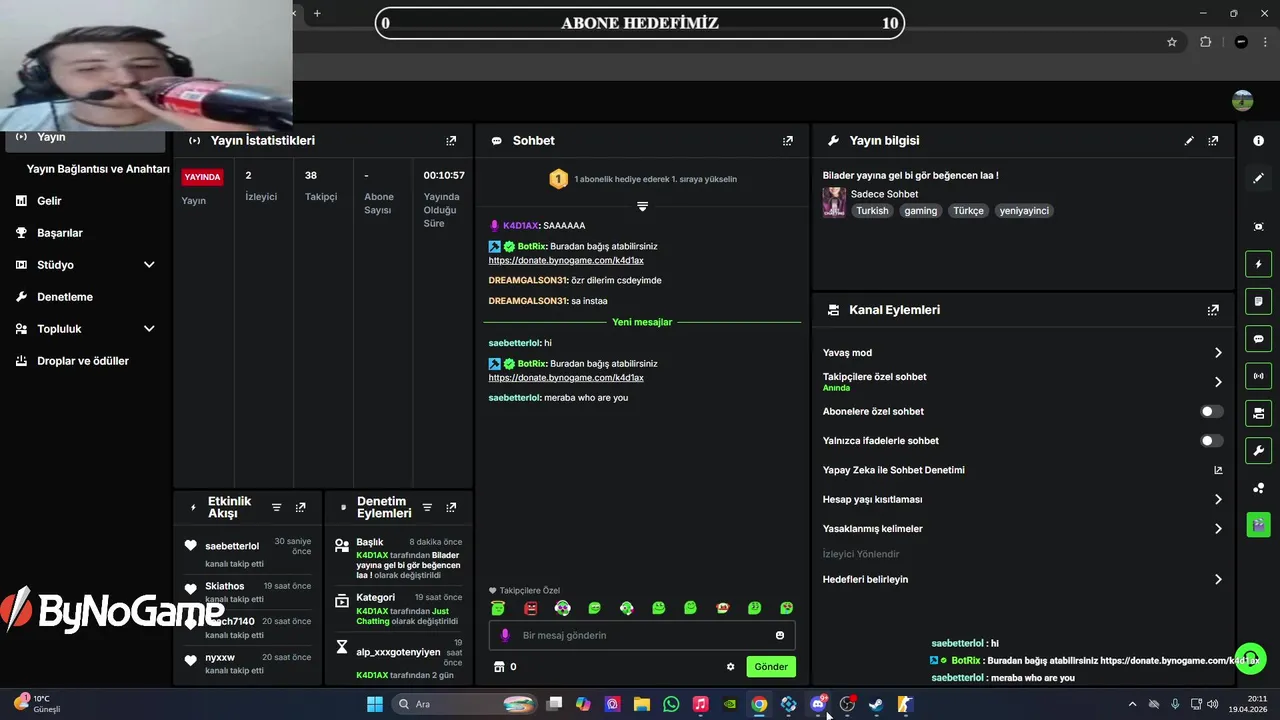Click the chat bubble icon in right sidebar
The image size is (1280, 720).
1258,339
